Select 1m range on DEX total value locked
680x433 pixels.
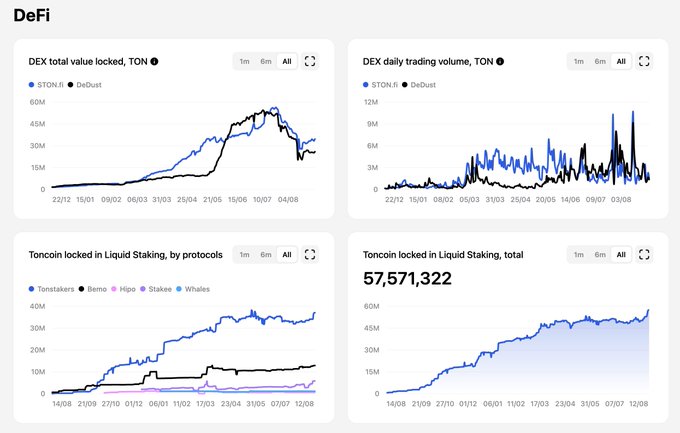point(244,61)
